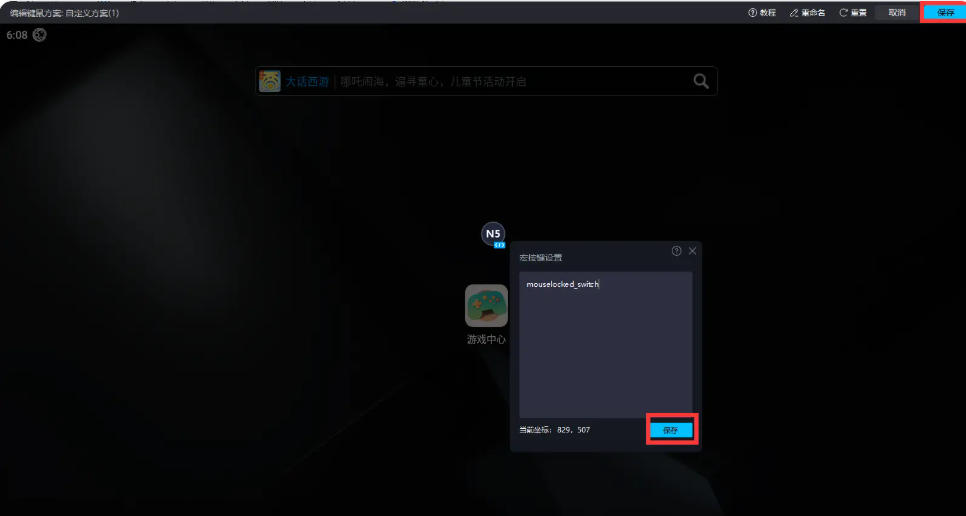The height and width of the screenshot is (516, 966).
Task: Click the 取消 cancel button in top bar
Action: click(x=897, y=12)
